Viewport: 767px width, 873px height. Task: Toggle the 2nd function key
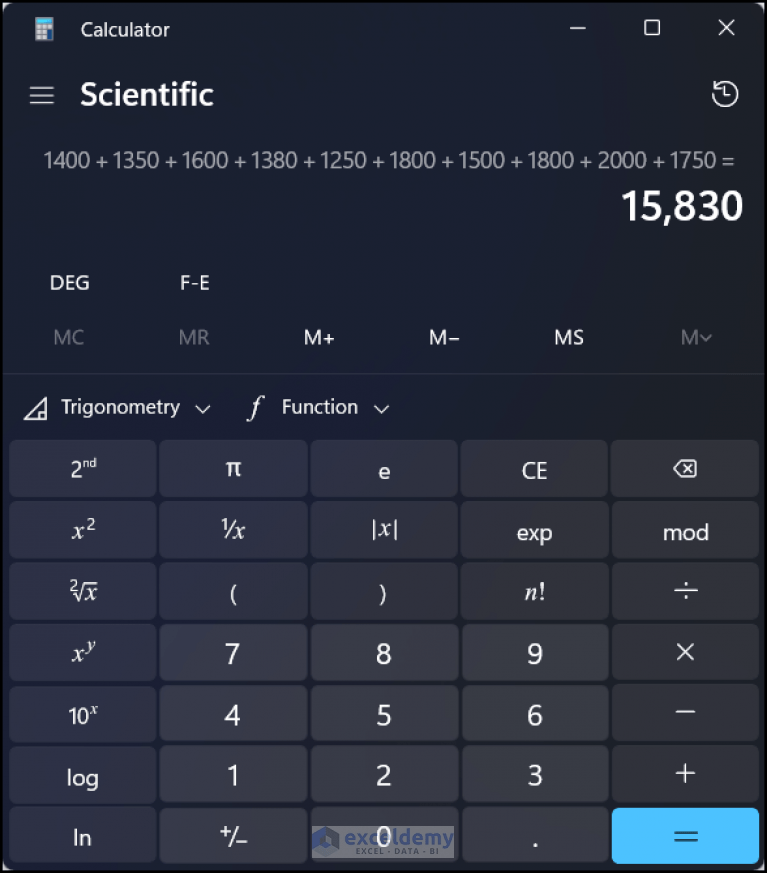point(83,470)
